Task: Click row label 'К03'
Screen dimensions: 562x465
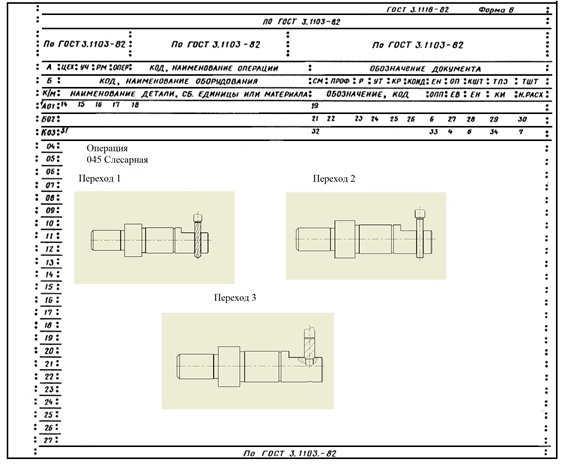Action: coord(48,132)
